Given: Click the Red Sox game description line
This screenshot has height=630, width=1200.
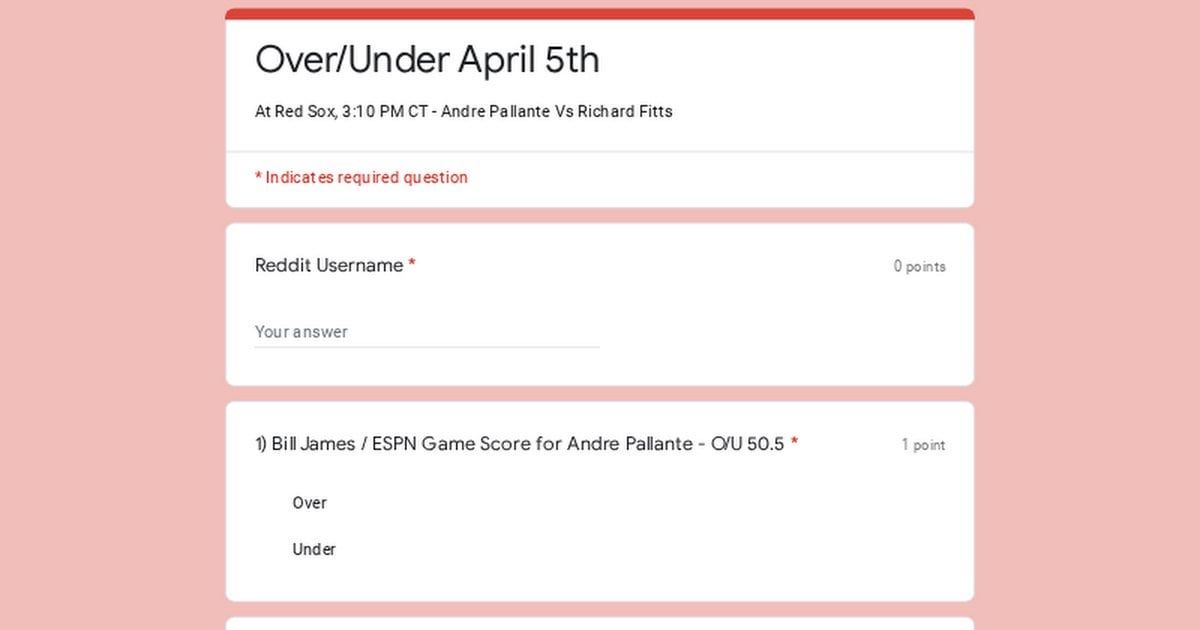Looking at the screenshot, I should (463, 112).
